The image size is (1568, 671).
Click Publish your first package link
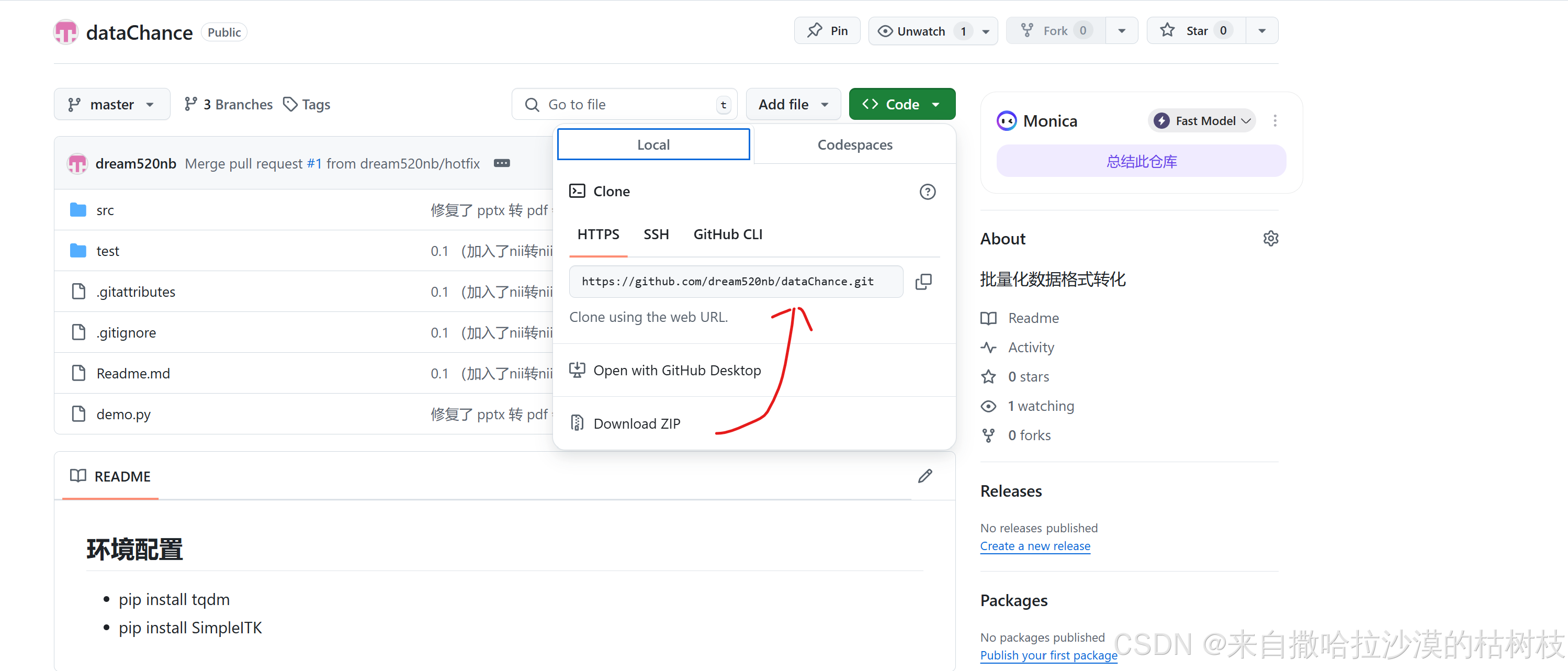coord(1048,655)
